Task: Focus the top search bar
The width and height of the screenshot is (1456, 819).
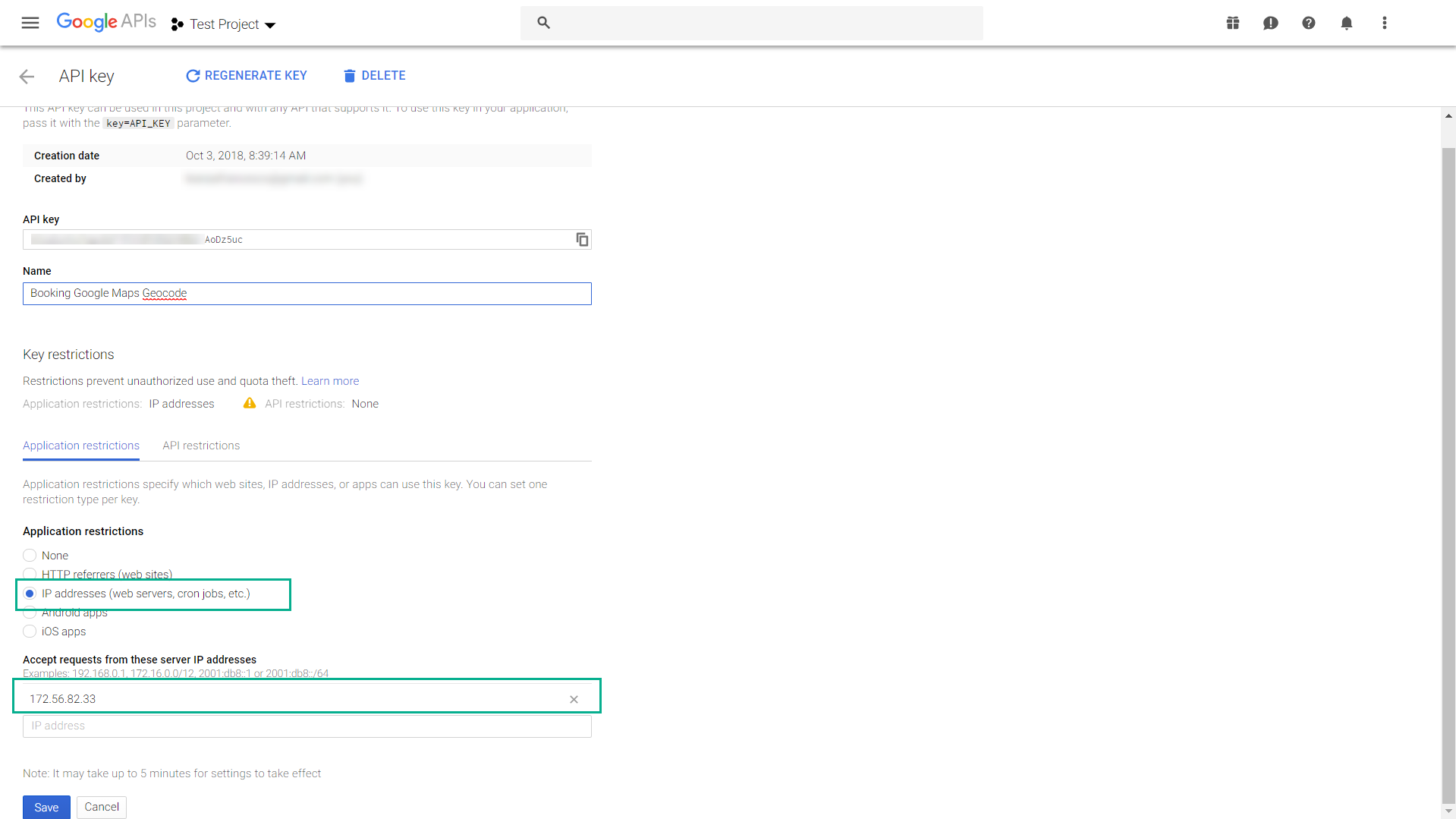Action: click(x=751, y=23)
